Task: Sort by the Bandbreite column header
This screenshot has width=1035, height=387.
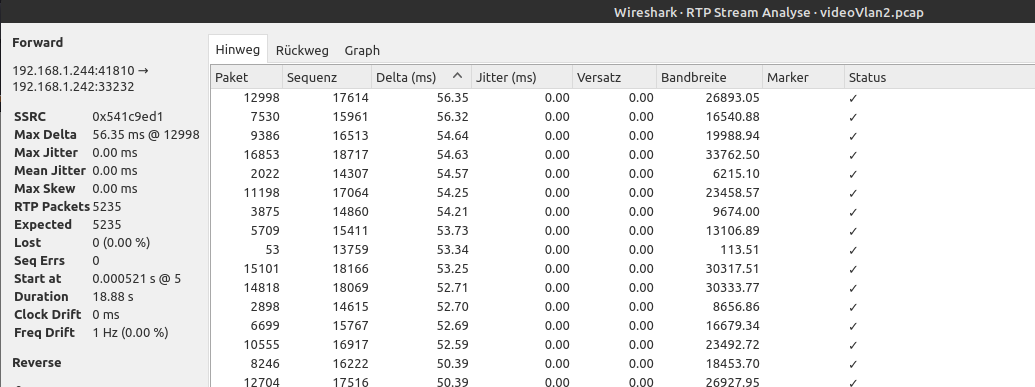Action: [x=709, y=77]
